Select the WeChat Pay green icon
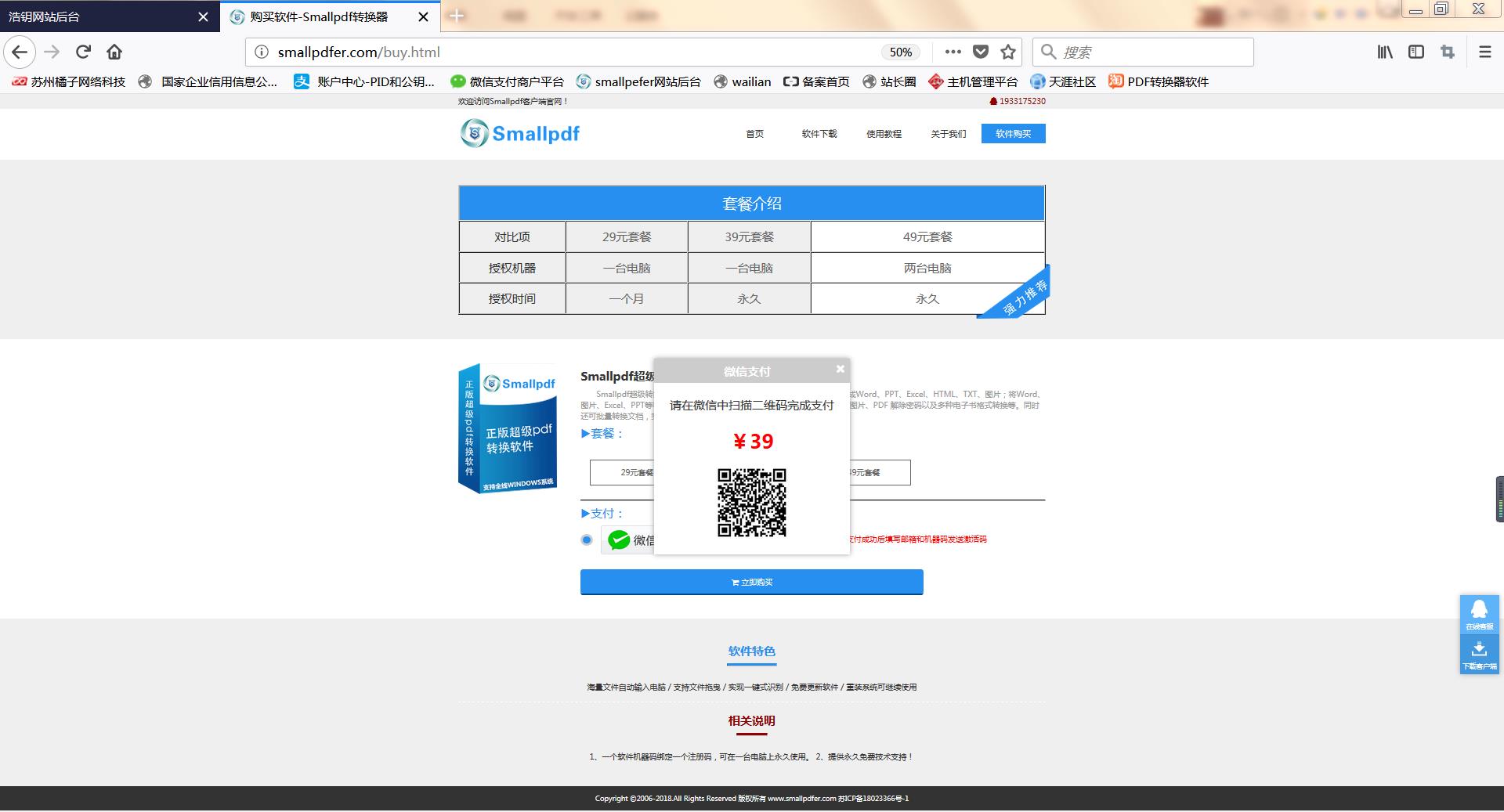1504x812 pixels. [619, 540]
